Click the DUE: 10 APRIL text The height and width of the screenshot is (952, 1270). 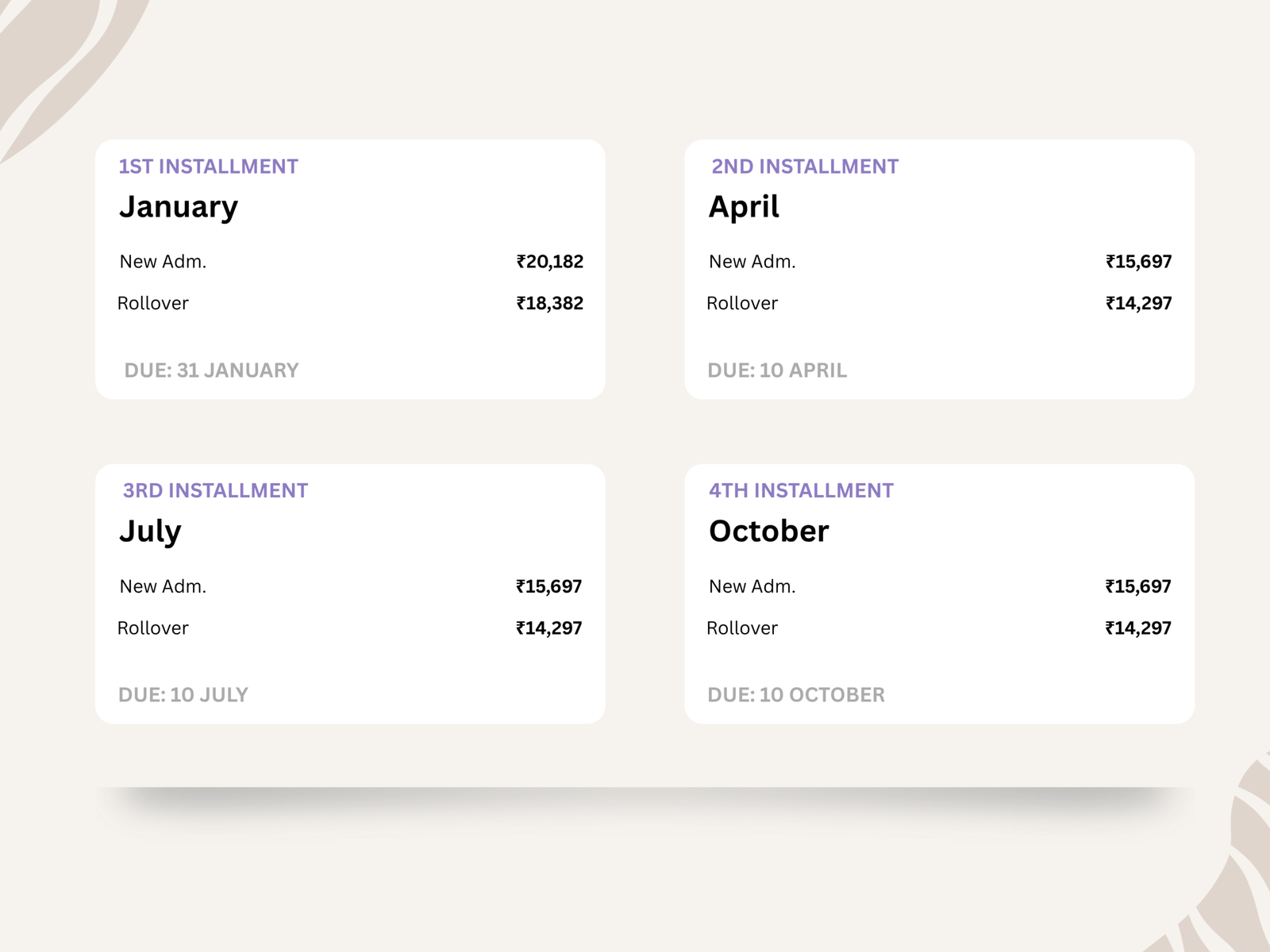(x=777, y=370)
